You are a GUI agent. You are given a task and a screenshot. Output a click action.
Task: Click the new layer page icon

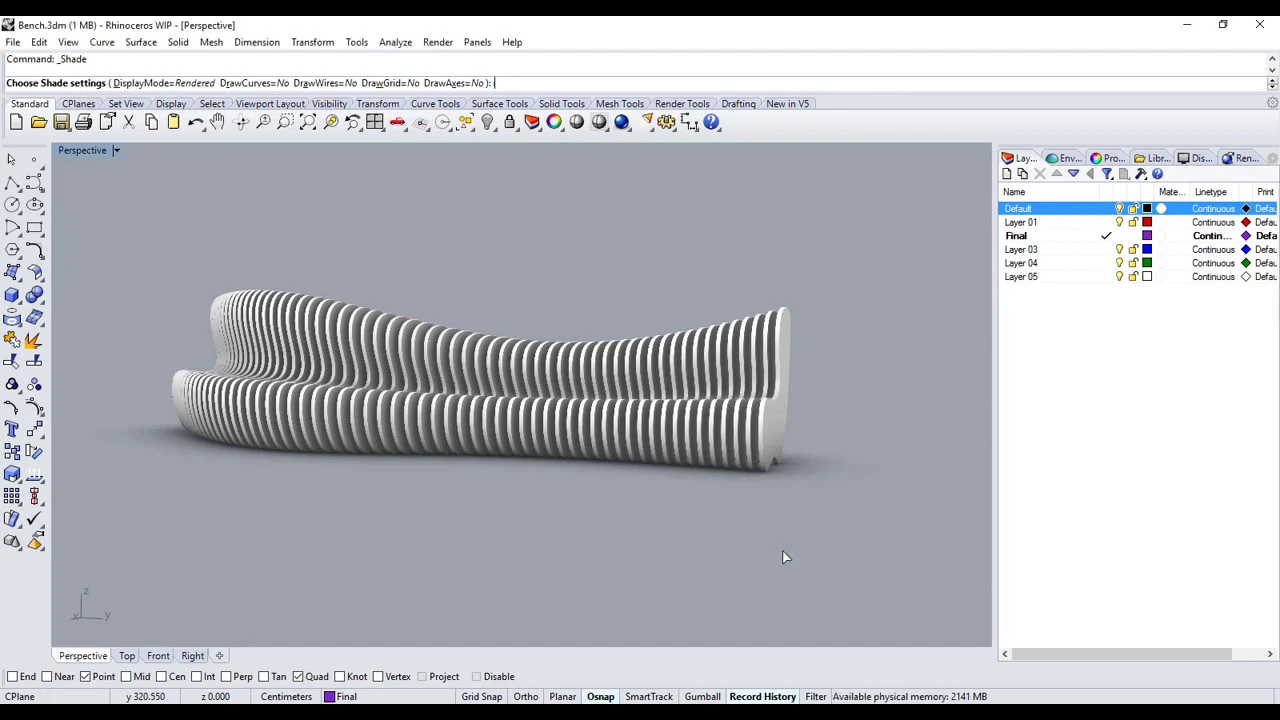click(x=1007, y=174)
